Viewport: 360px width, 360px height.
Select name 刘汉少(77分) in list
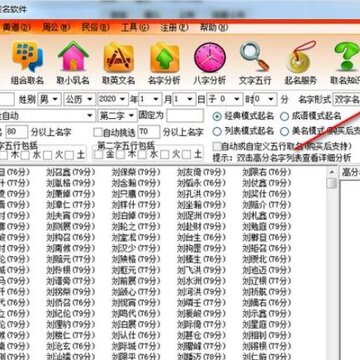point(136,248)
